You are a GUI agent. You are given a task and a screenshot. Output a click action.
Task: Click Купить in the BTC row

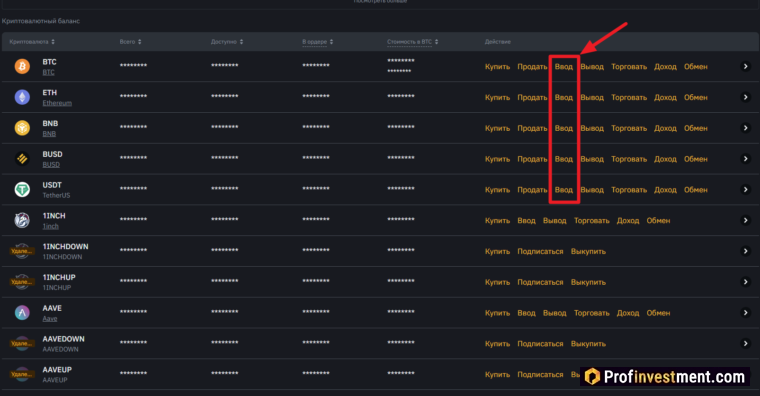[x=497, y=67]
